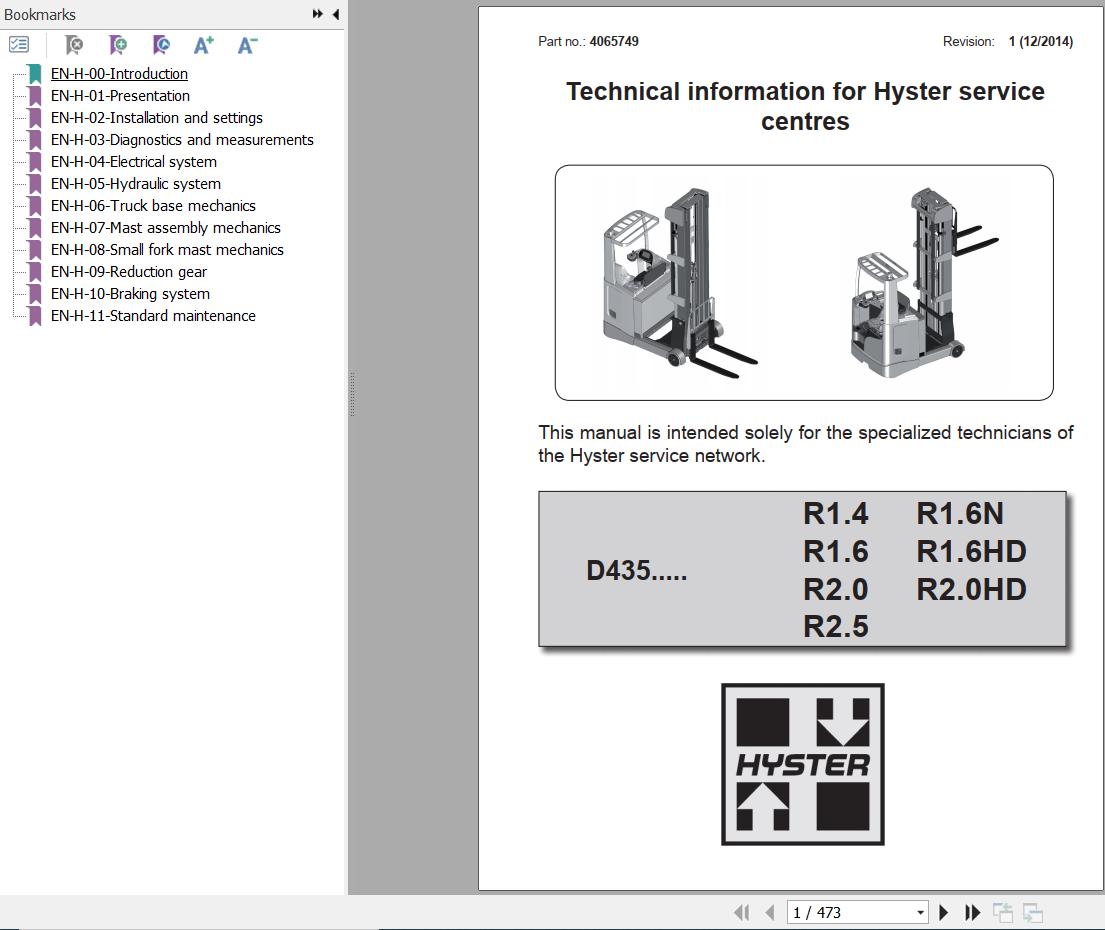This screenshot has height=930, width=1105.
Task: Add a new bookmark
Action: (x=118, y=44)
